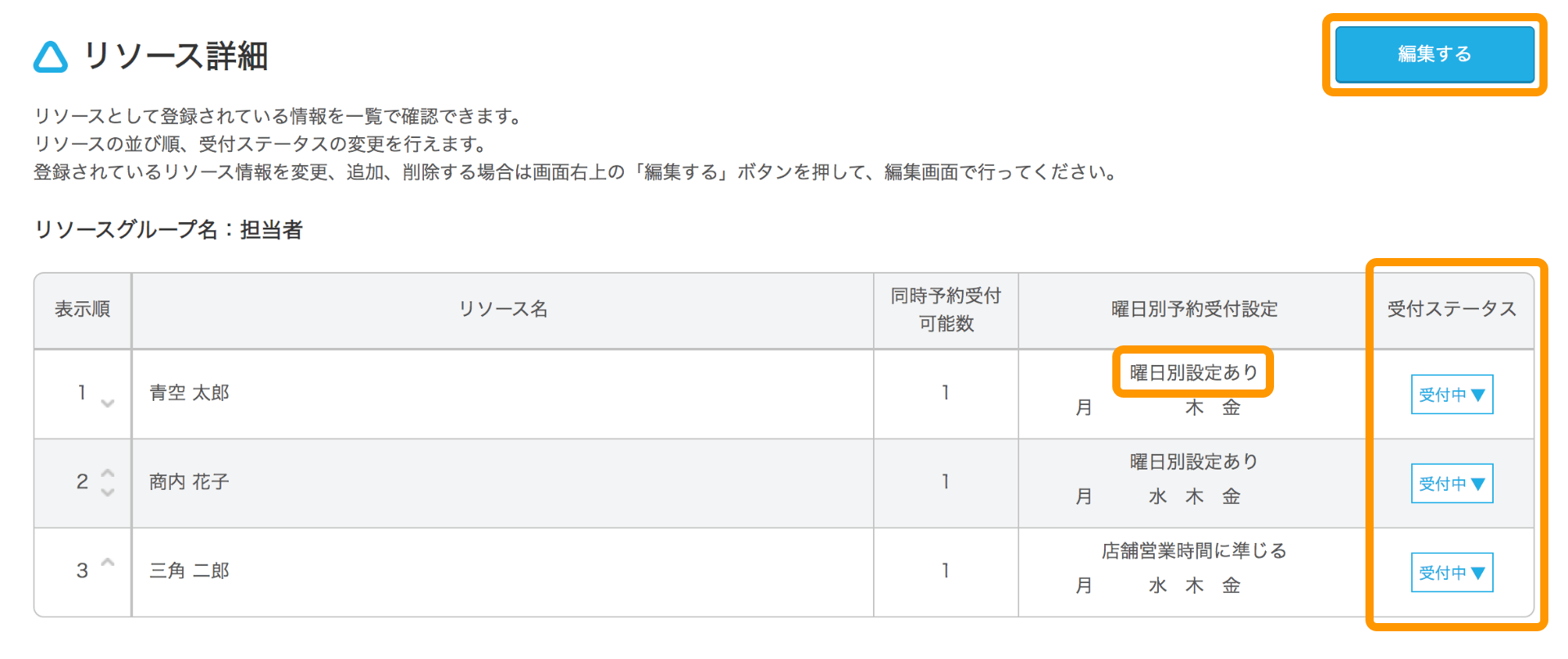Open 受付中 status dropdown for 三角 二郎
Image resolution: width=1568 pixels, height=659 pixels.
click(1452, 572)
